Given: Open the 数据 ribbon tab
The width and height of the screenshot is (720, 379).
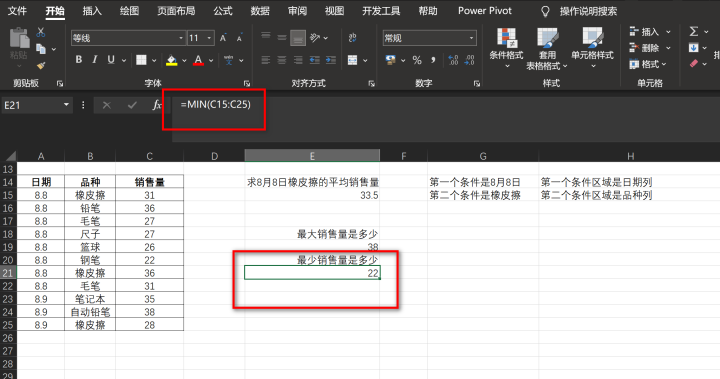Looking at the screenshot, I should [260, 11].
